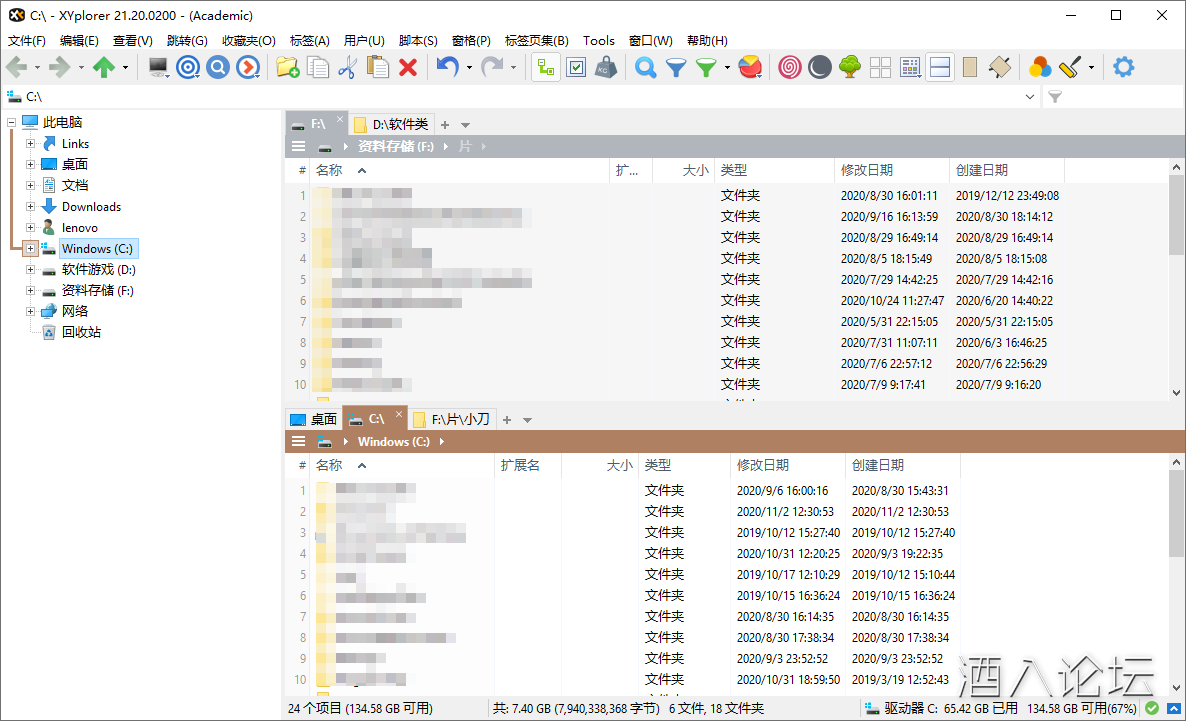Click the color filters balls icon
The height and width of the screenshot is (721, 1186).
tap(1040, 67)
